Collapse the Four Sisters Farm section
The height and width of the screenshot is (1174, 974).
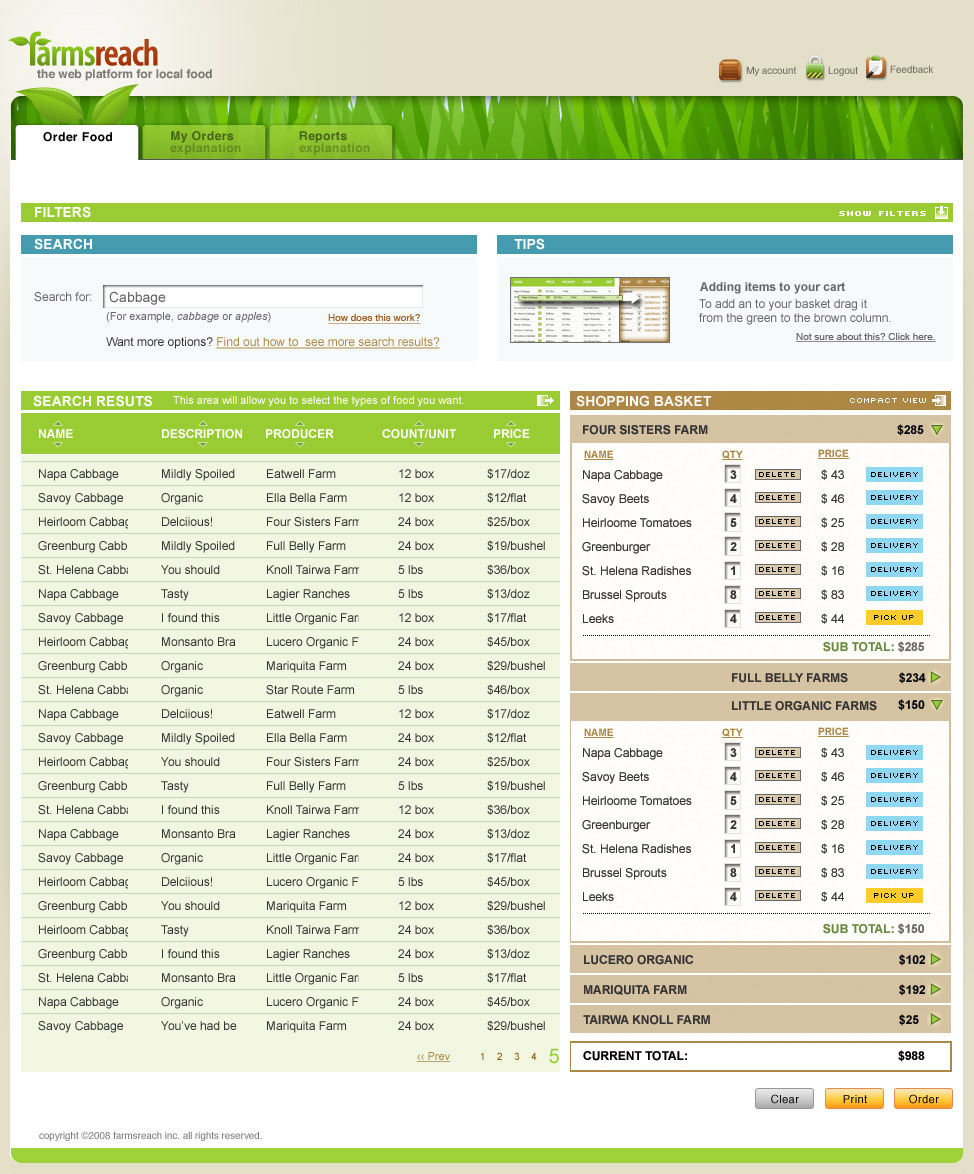pyautogui.click(x=936, y=430)
